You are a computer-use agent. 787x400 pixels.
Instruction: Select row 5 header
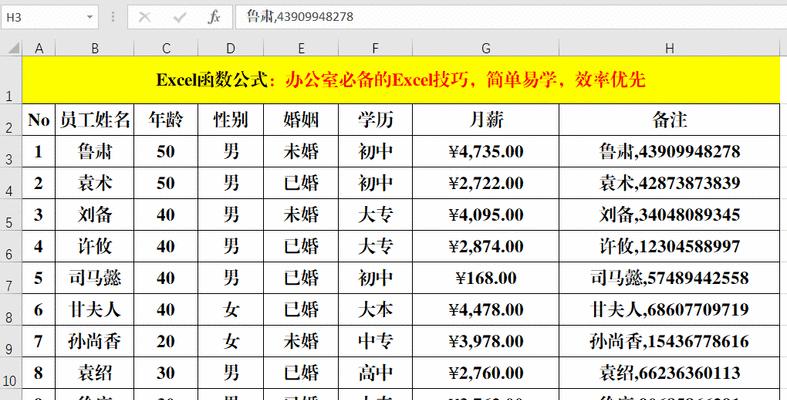(x=11, y=214)
